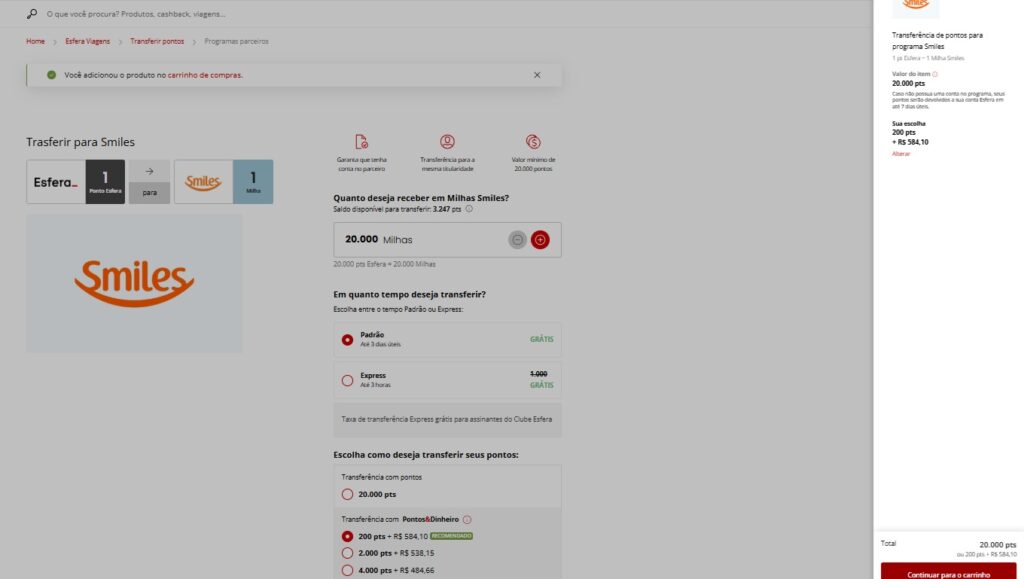The width and height of the screenshot is (1024, 579).
Task: Select the Express transfer time option
Action: pos(348,380)
